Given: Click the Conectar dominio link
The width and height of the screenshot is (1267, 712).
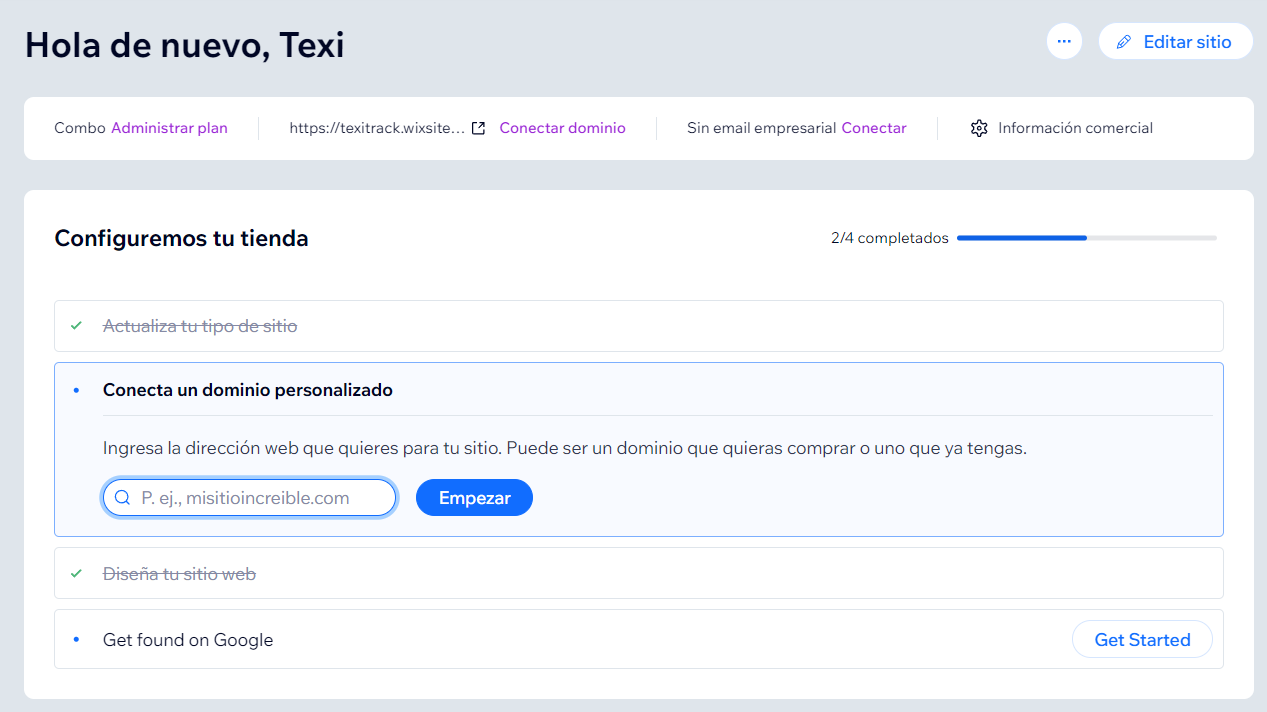Looking at the screenshot, I should [x=562, y=128].
